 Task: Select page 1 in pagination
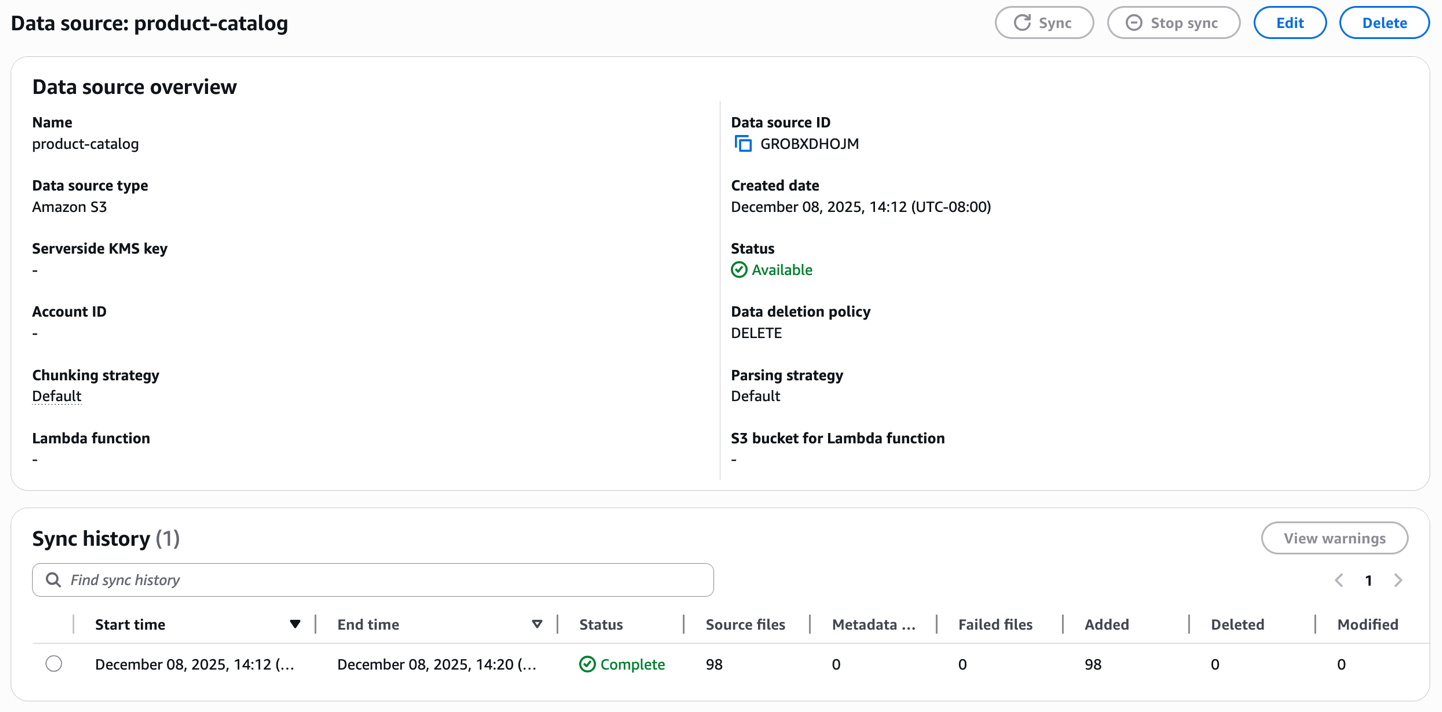click(1368, 580)
